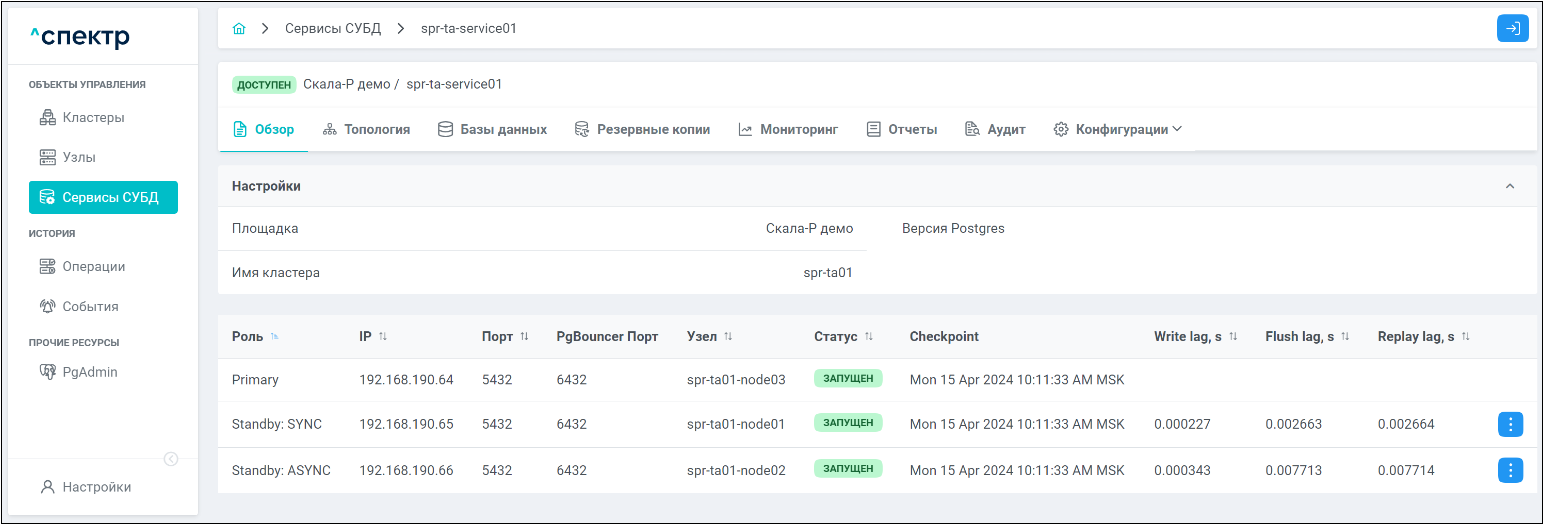The width and height of the screenshot is (1544, 525).
Task: Collapse the Настройки panel
Action: click(1510, 187)
